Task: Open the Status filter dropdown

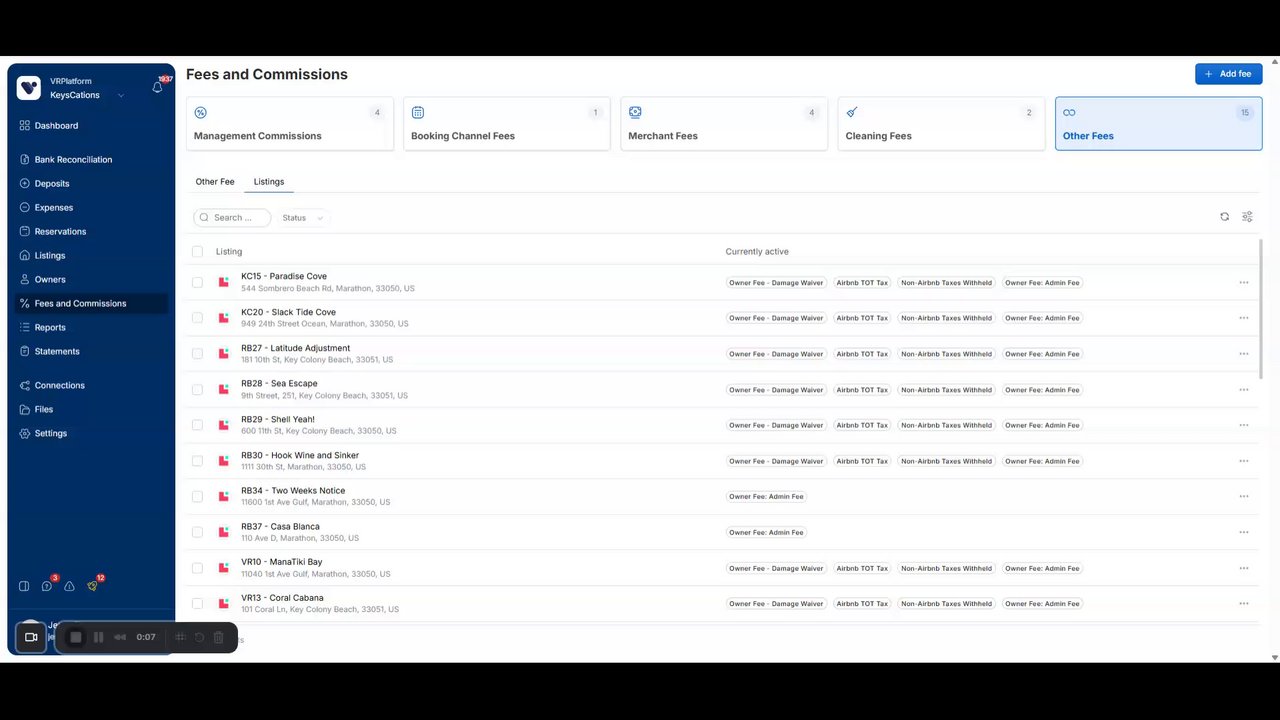Action: (x=302, y=218)
